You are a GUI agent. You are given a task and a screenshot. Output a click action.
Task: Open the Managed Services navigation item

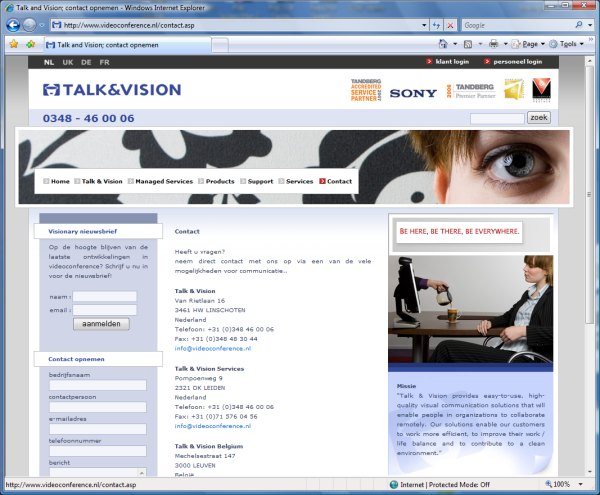(160, 181)
